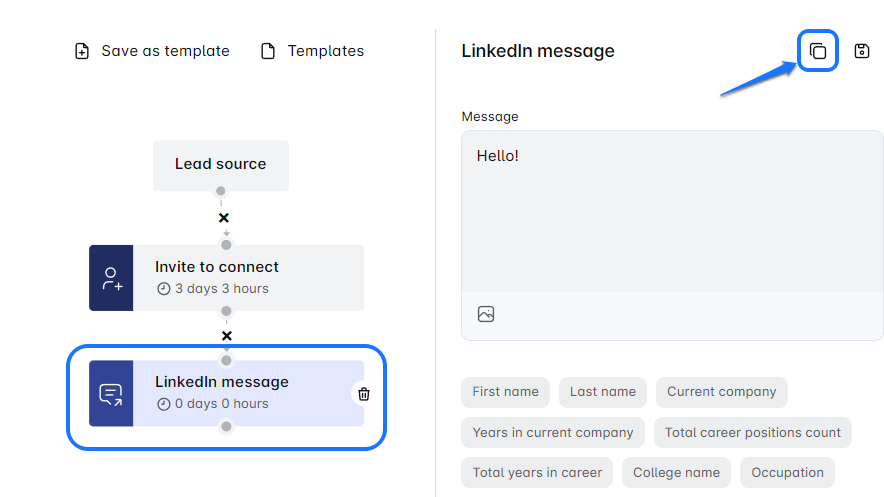The width and height of the screenshot is (884, 497).
Task: Insert the College name variable
Action: click(x=677, y=473)
